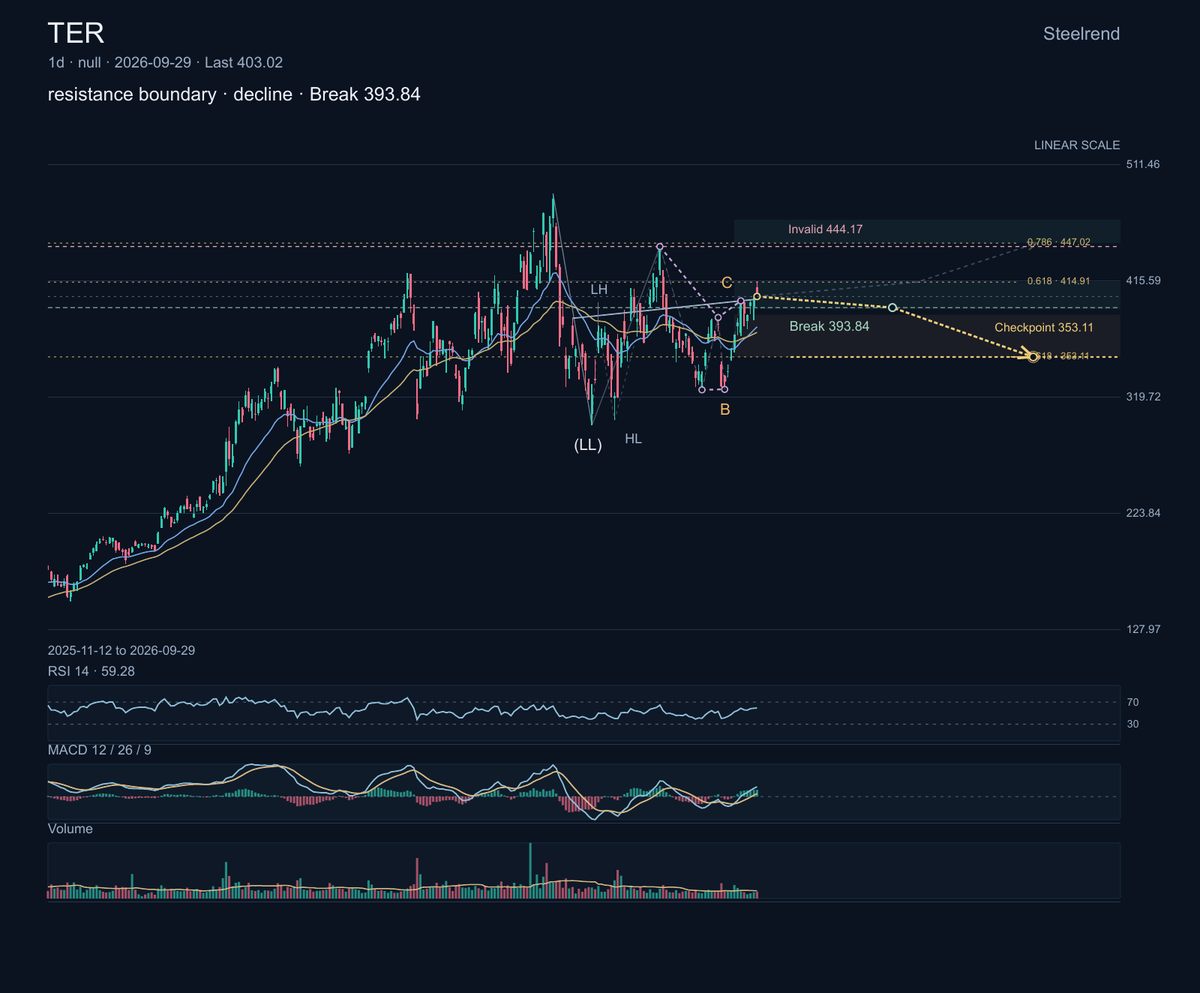This screenshot has height=993, width=1200.
Task: Click the (LL) swing label
Action: pos(588,445)
